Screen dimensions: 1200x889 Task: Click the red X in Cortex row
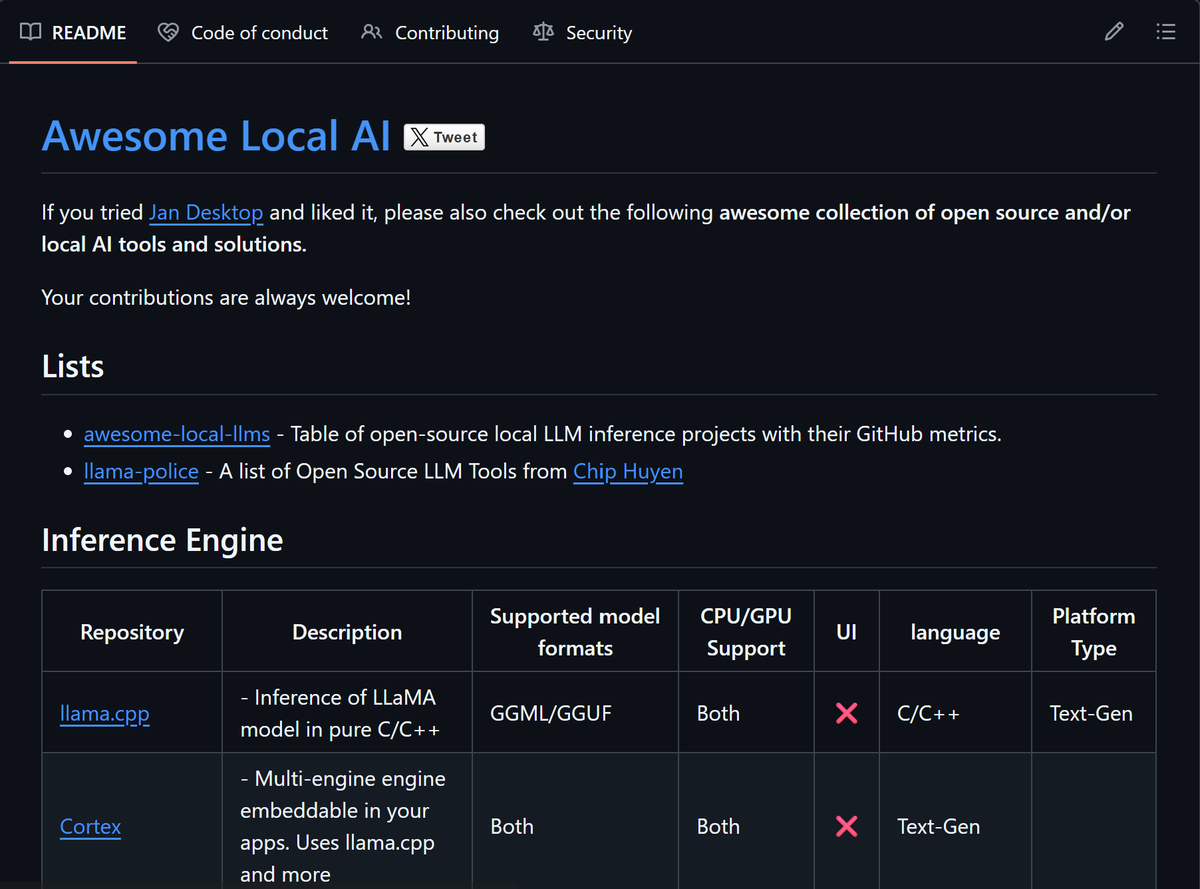pyautogui.click(x=847, y=826)
